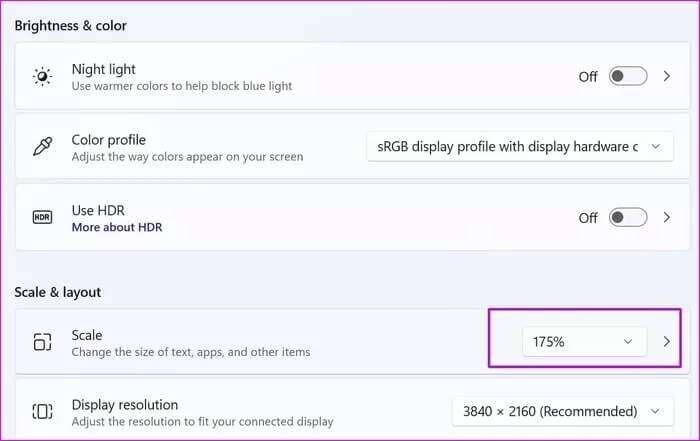Click the Display resolution row title
Viewport: 700px width, 441px height.
coord(125,405)
